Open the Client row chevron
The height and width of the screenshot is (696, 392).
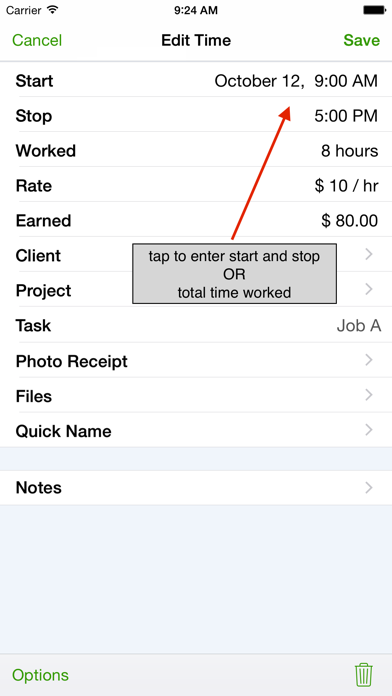click(368, 254)
